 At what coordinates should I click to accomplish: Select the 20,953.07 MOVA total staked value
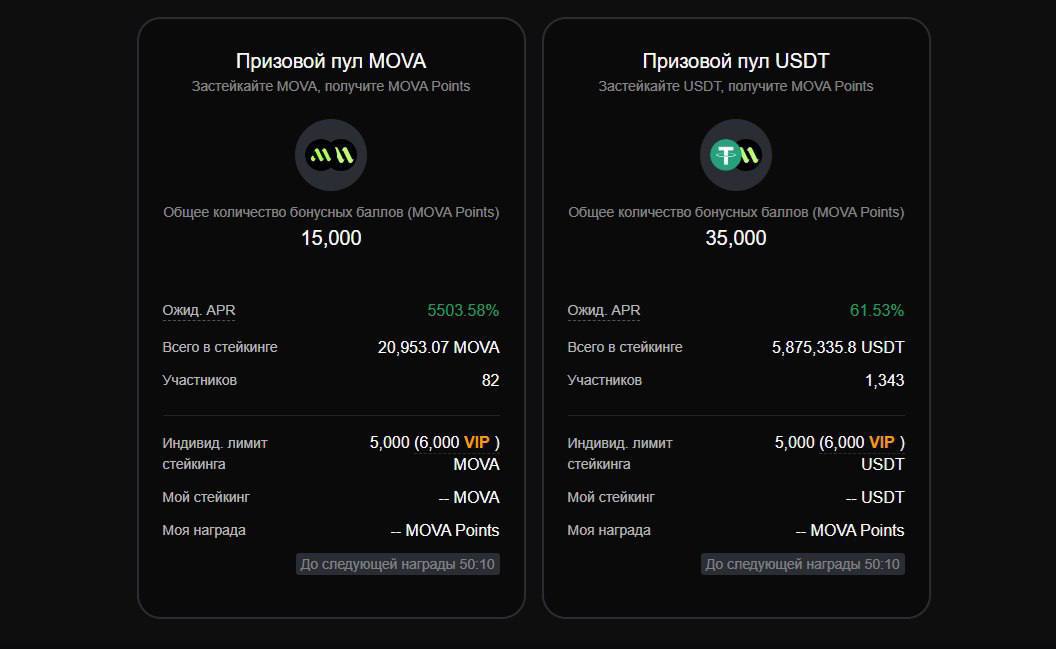438,347
